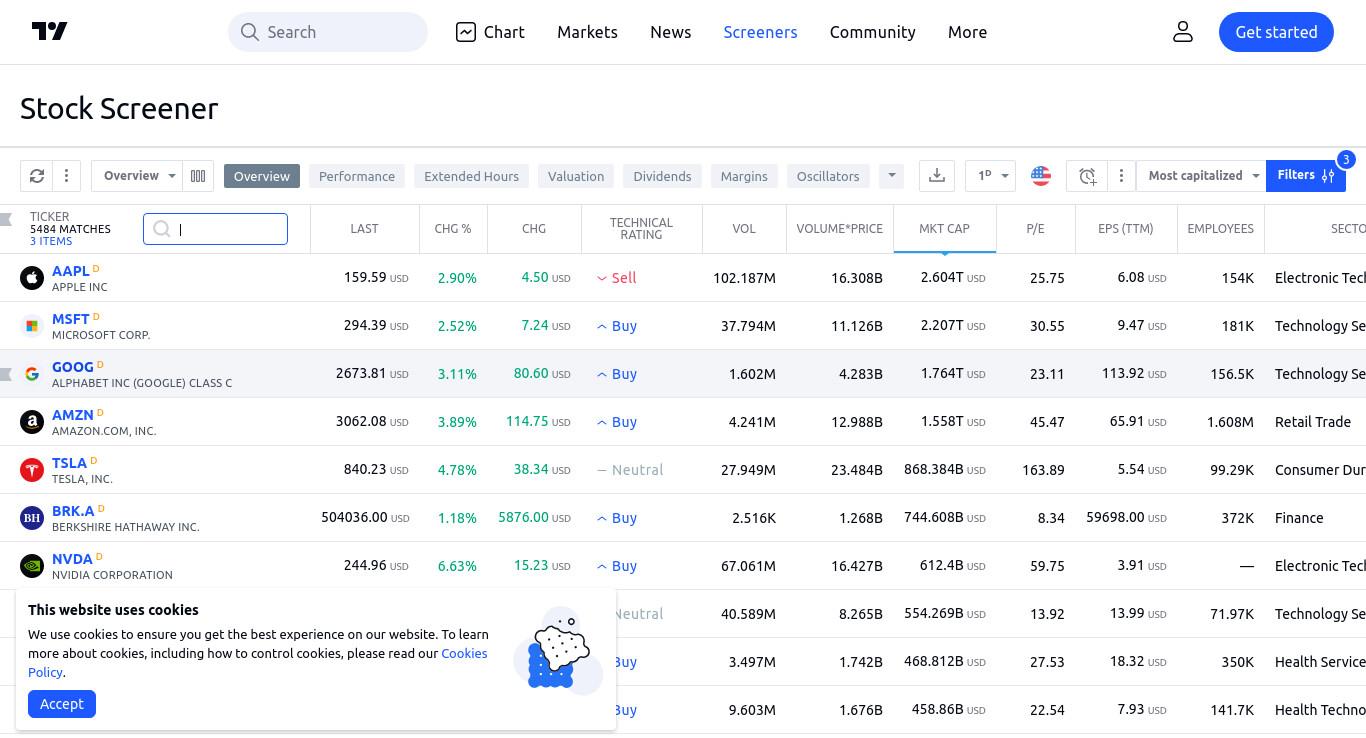
Task: Open the Filters panel
Action: click(x=1306, y=176)
